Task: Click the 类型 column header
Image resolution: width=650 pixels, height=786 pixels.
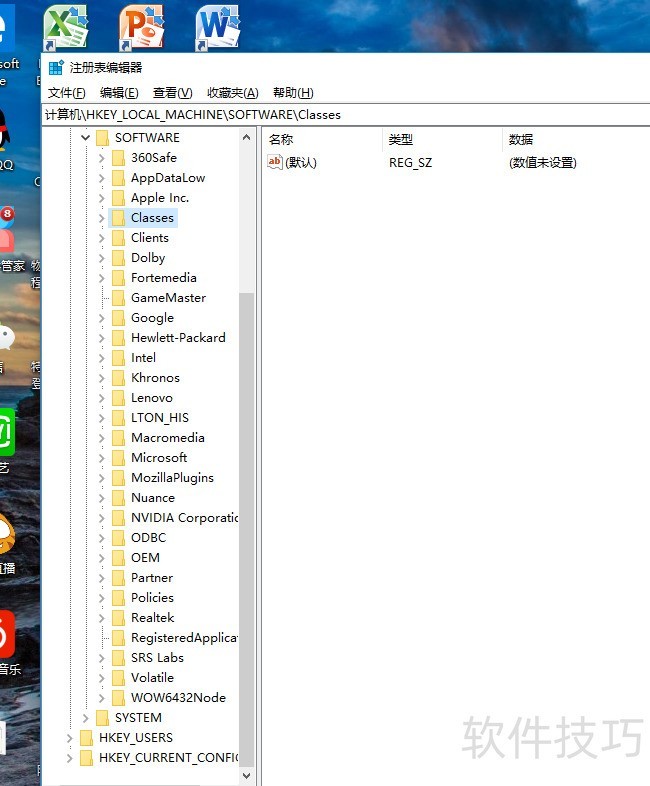Action: tap(443, 139)
